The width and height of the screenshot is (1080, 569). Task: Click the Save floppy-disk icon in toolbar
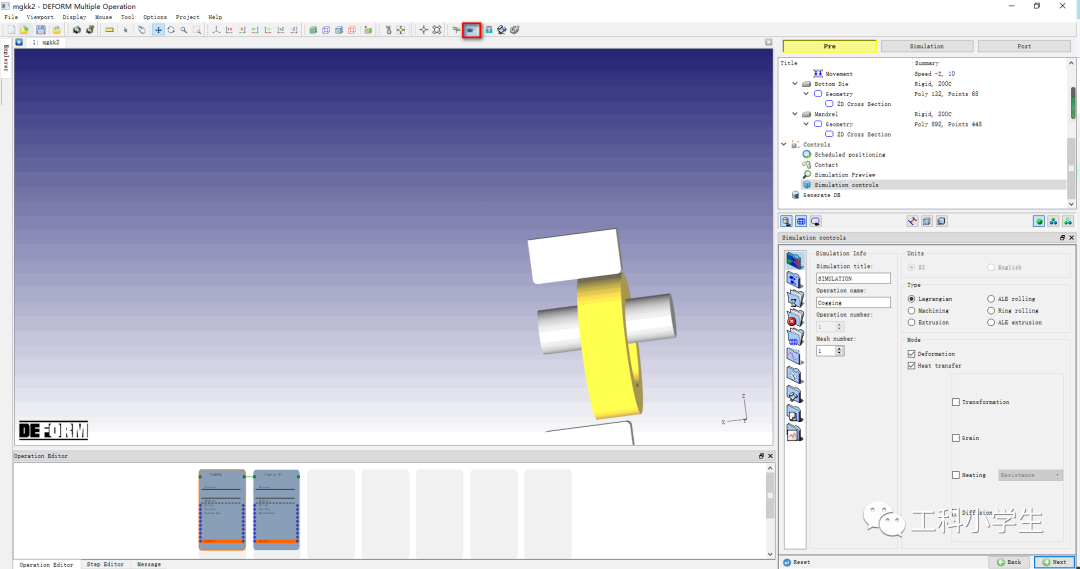coord(41,30)
